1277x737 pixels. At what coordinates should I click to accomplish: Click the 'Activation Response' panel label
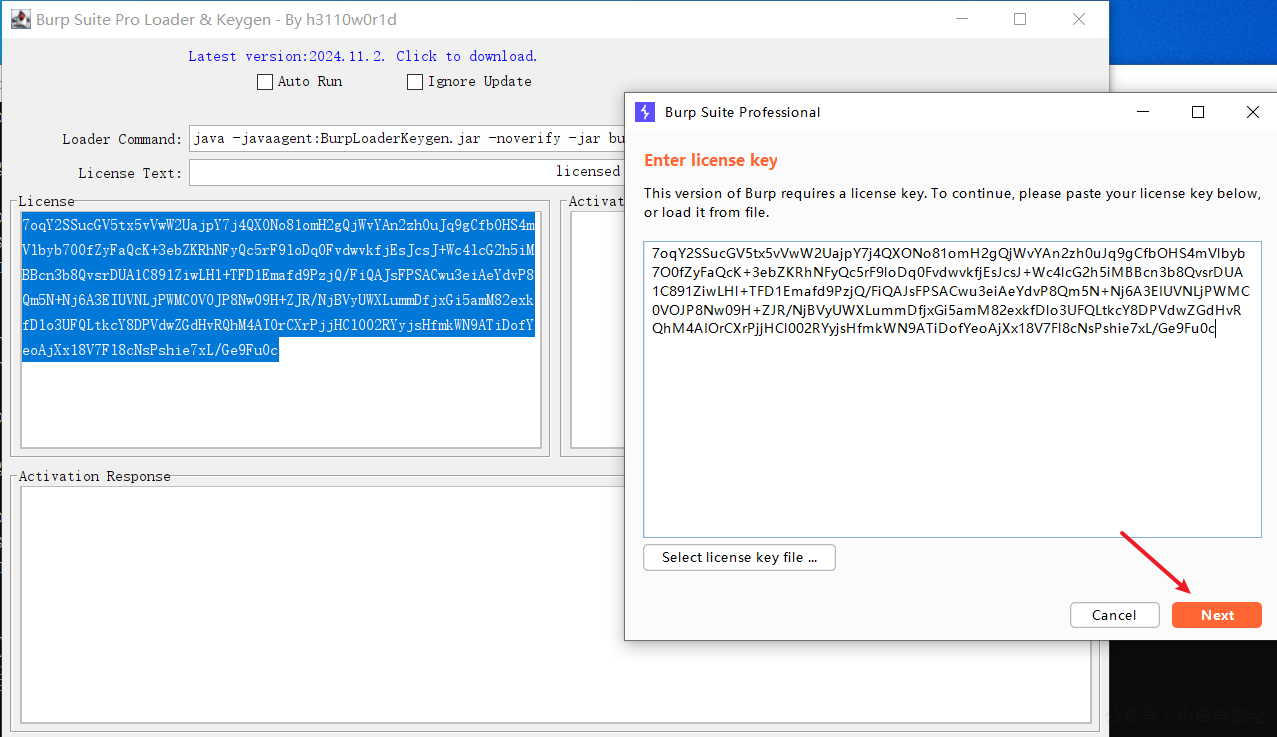(x=95, y=476)
